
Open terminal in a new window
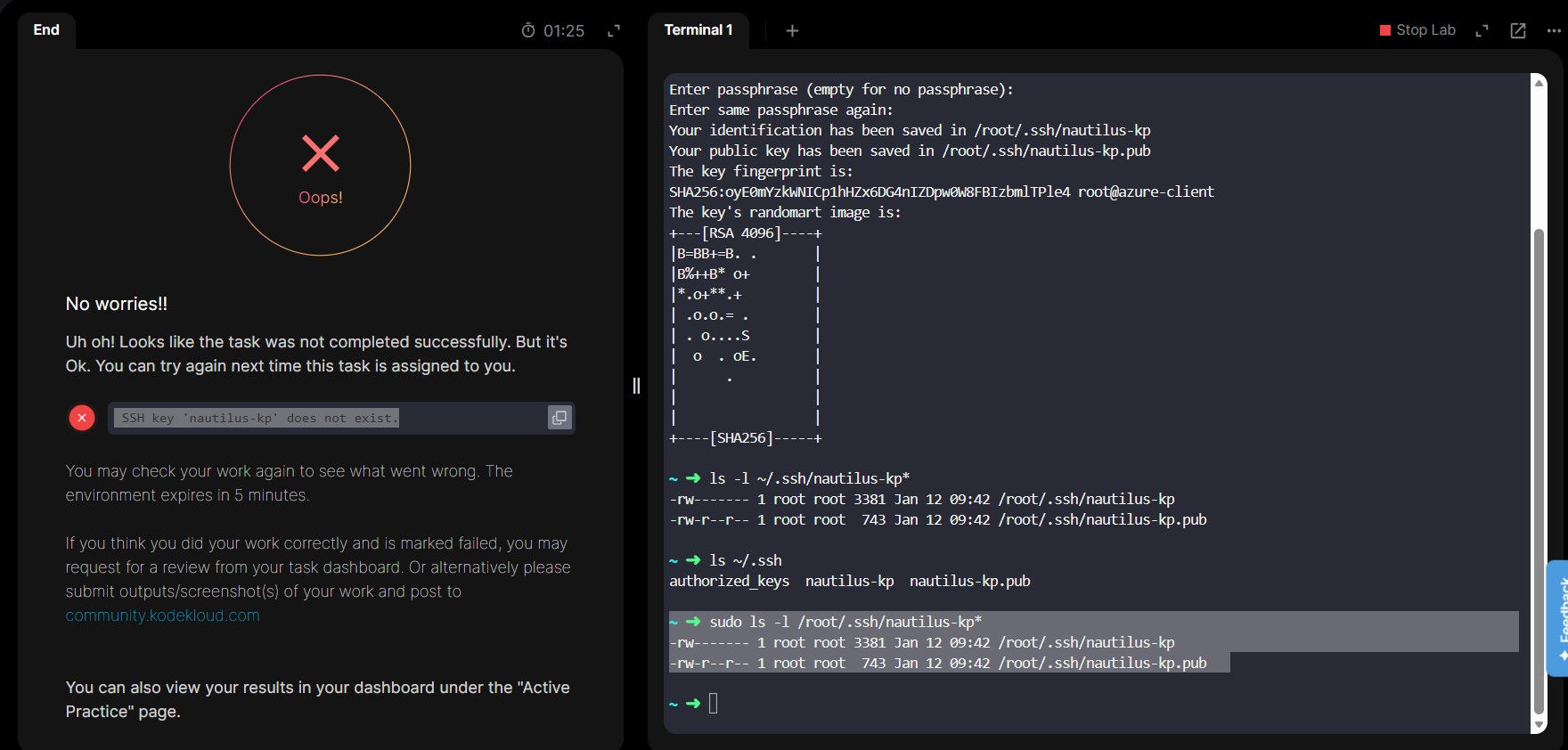[1518, 30]
